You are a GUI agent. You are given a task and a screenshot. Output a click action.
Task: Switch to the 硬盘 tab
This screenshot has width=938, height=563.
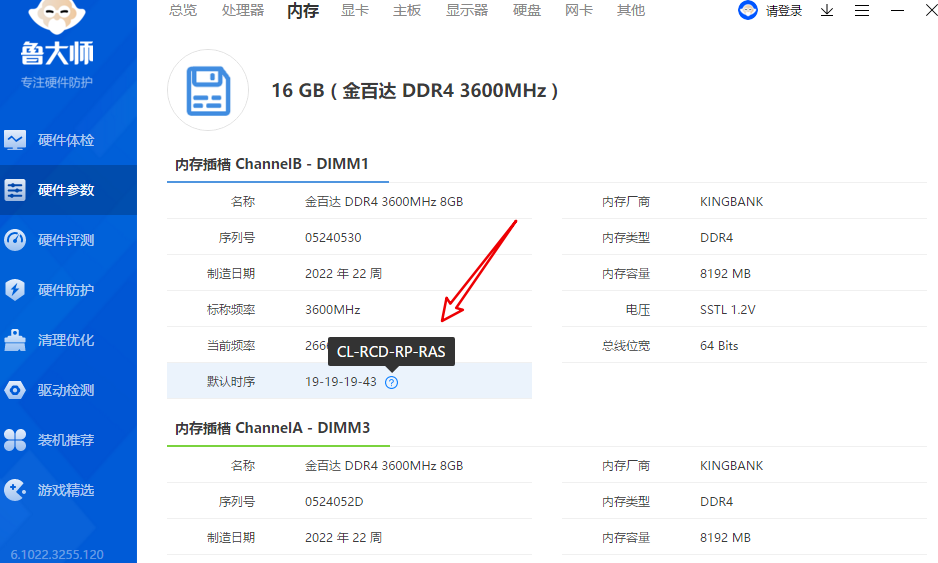526,10
